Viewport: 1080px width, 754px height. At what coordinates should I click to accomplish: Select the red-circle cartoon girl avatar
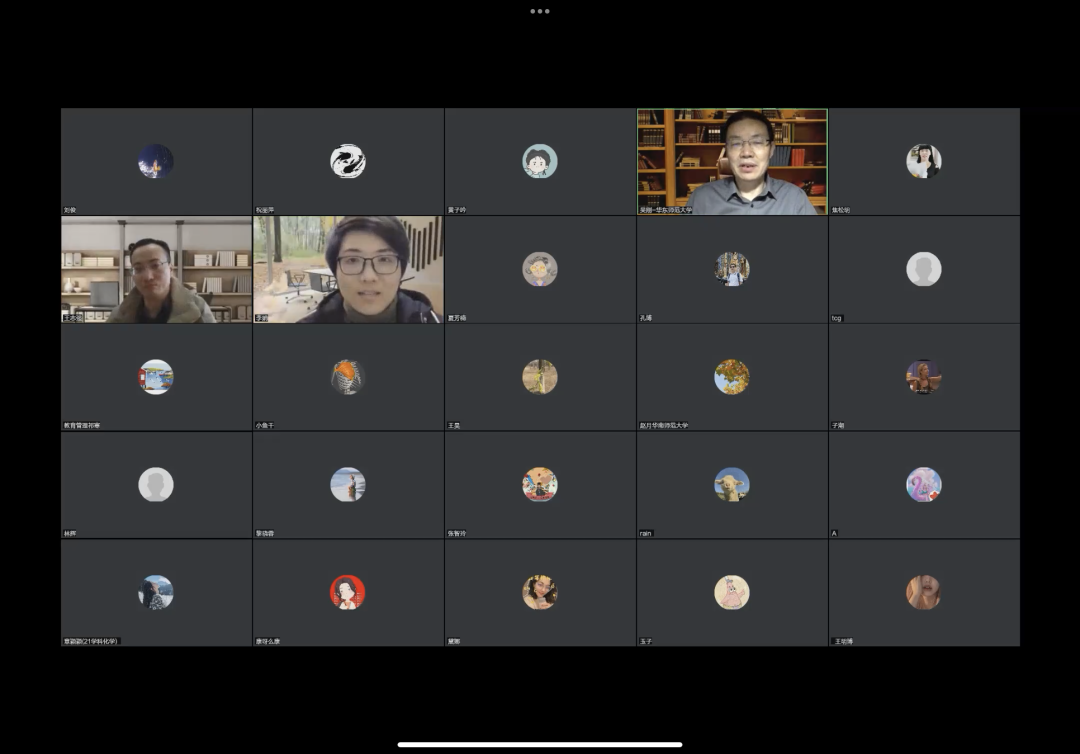click(348, 593)
